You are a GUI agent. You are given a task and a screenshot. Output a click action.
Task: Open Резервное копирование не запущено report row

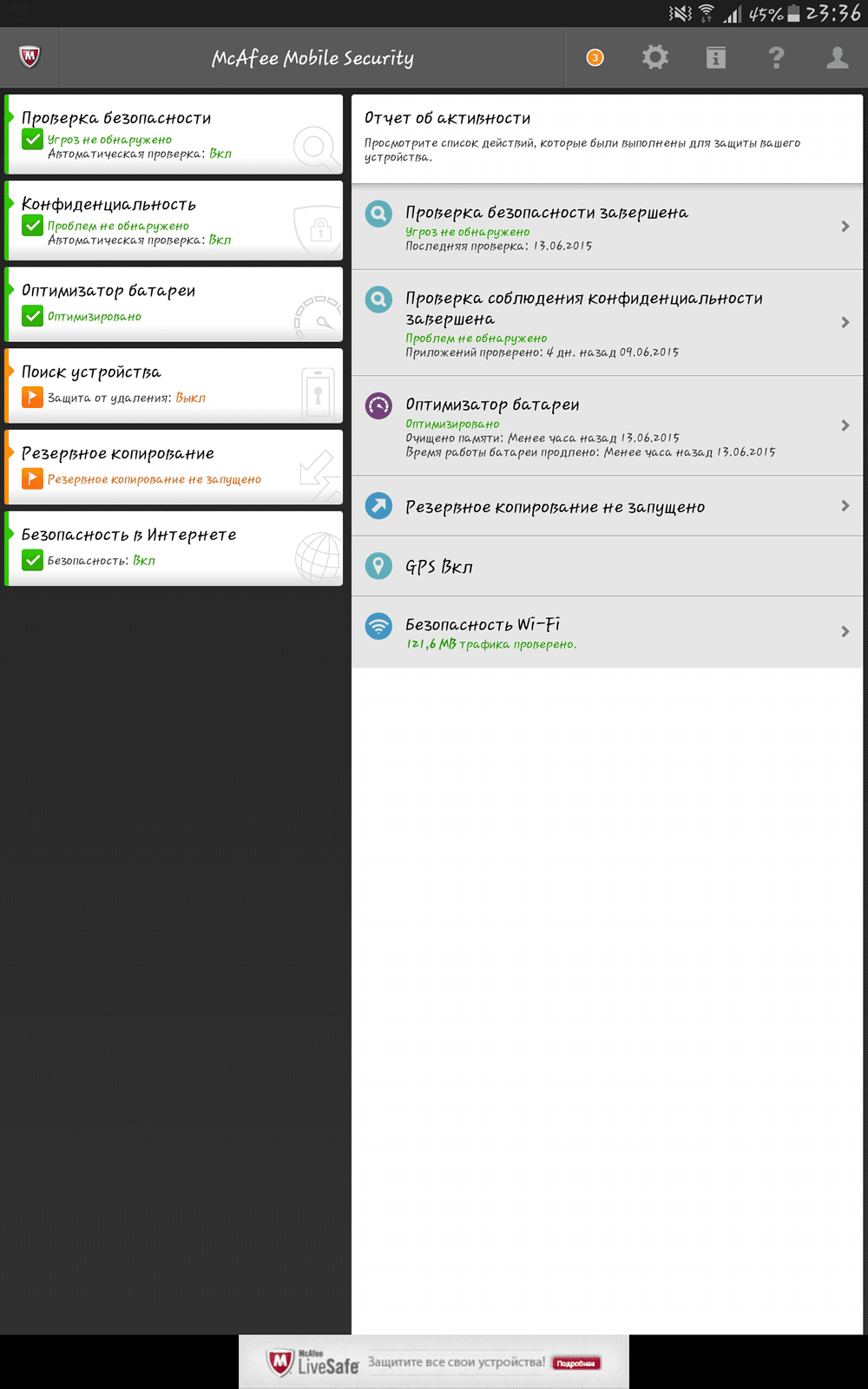click(x=607, y=506)
